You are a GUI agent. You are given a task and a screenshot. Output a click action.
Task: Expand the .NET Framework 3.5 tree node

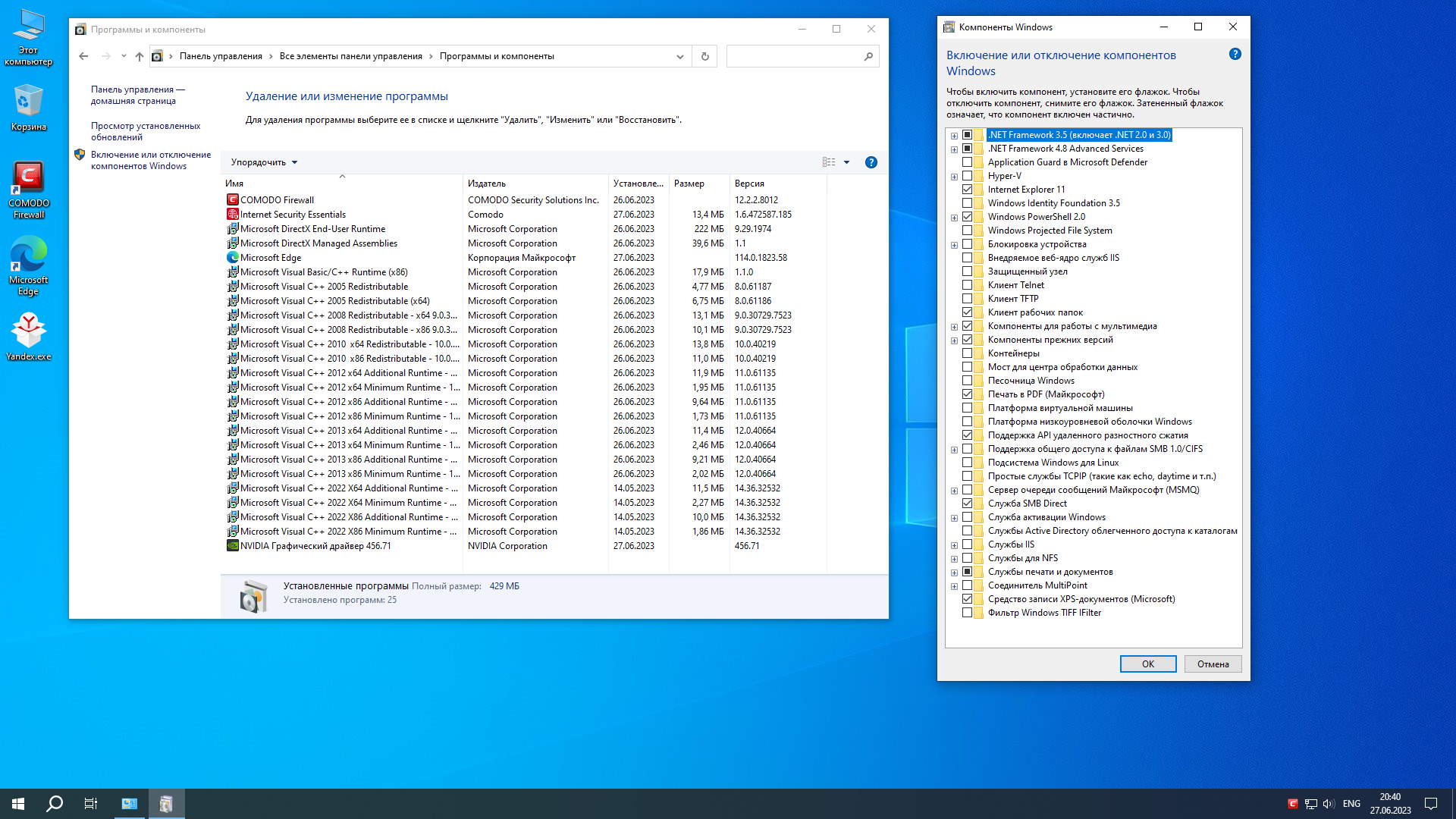pyautogui.click(x=954, y=136)
